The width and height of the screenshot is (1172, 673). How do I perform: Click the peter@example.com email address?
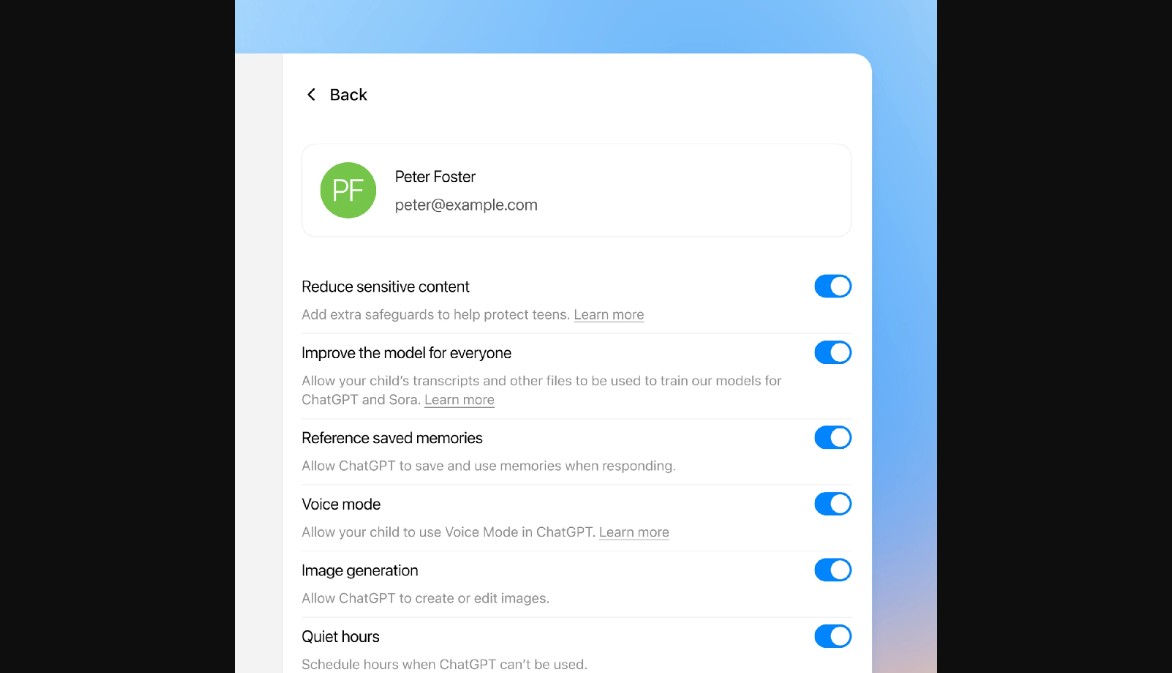(x=466, y=205)
